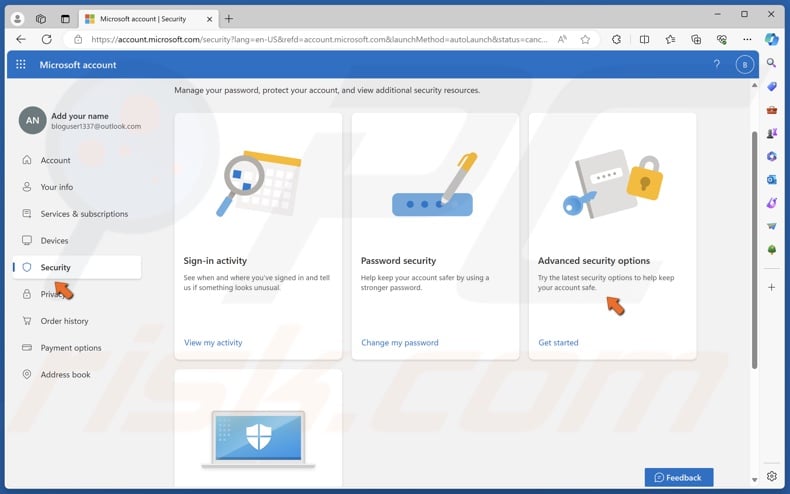Add this page to favorites with the star
The image size is (790, 494).
tap(585, 39)
